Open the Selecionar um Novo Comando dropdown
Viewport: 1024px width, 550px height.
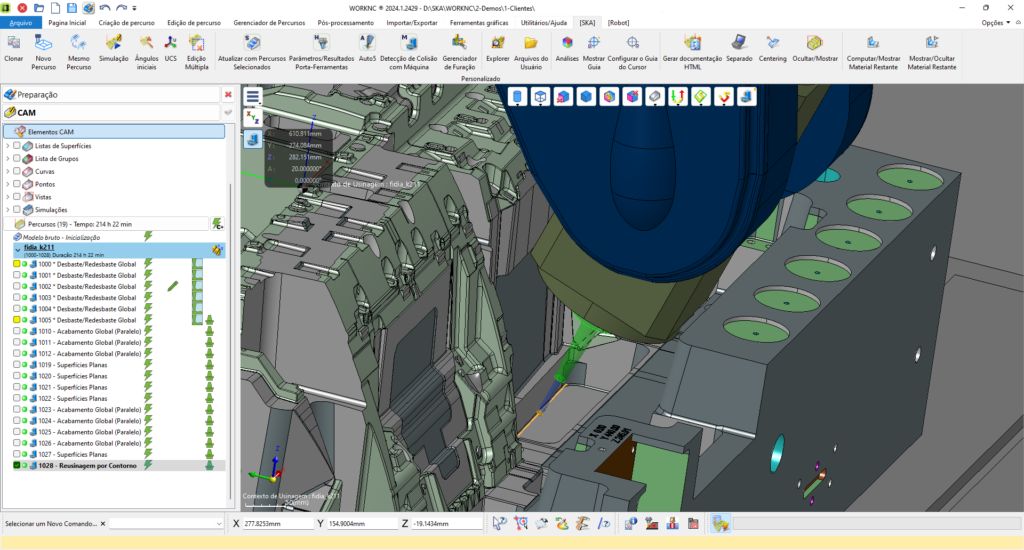[219, 523]
